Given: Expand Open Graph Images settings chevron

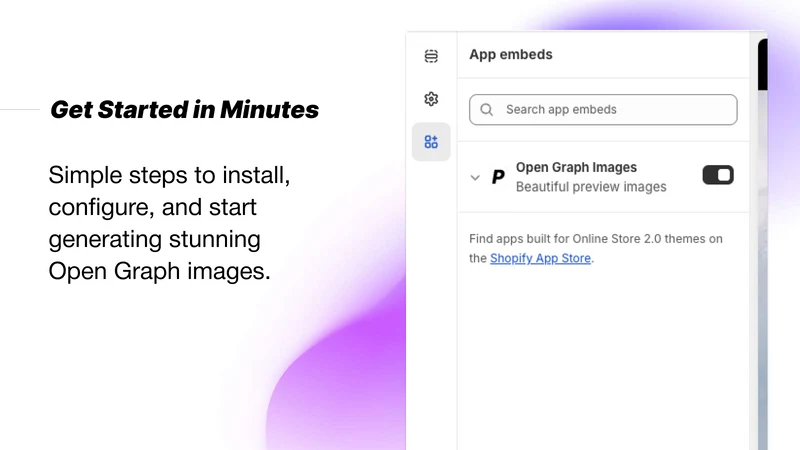Looking at the screenshot, I should (x=475, y=178).
